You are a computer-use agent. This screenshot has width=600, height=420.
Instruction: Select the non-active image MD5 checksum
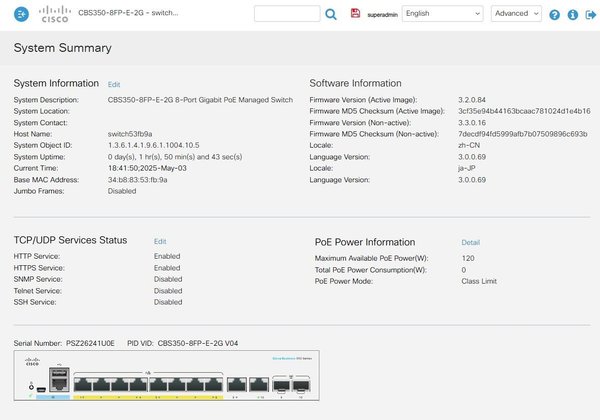523,134
